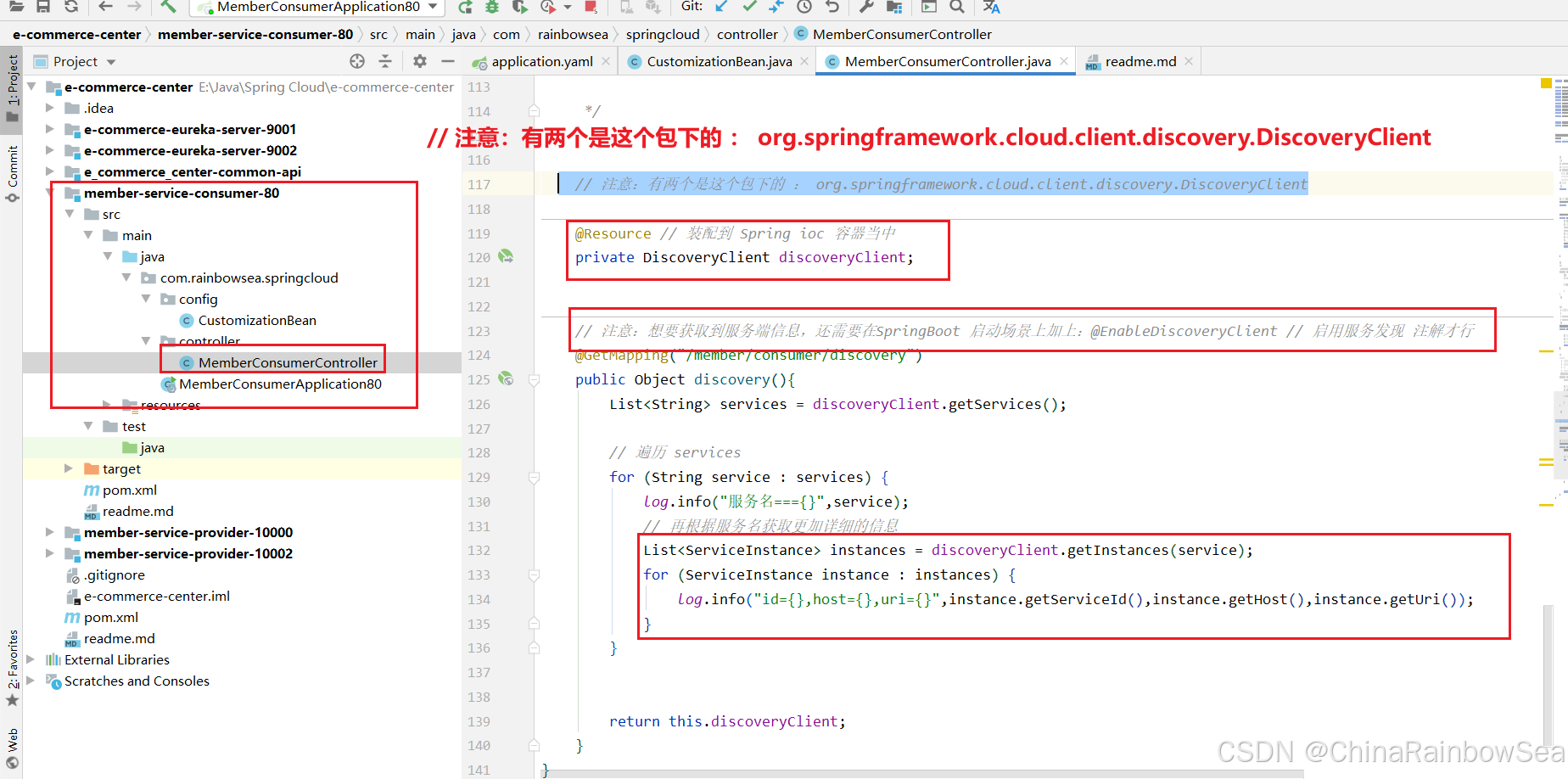Click the Locate/Select Opened File target icon

[x=357, y=61]
